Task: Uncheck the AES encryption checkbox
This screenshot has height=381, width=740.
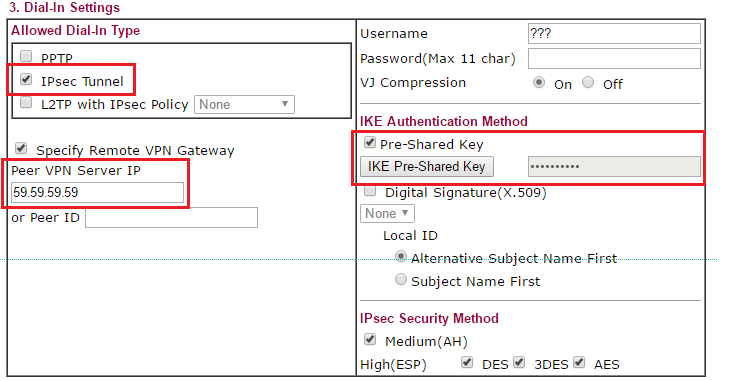Action: coord(579,362)
